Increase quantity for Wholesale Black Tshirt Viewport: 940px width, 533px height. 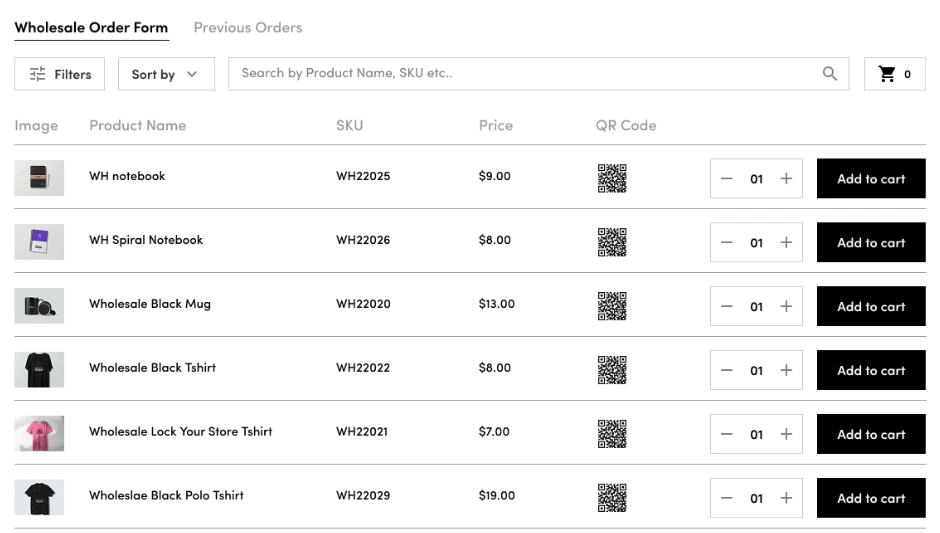[786, 371]
